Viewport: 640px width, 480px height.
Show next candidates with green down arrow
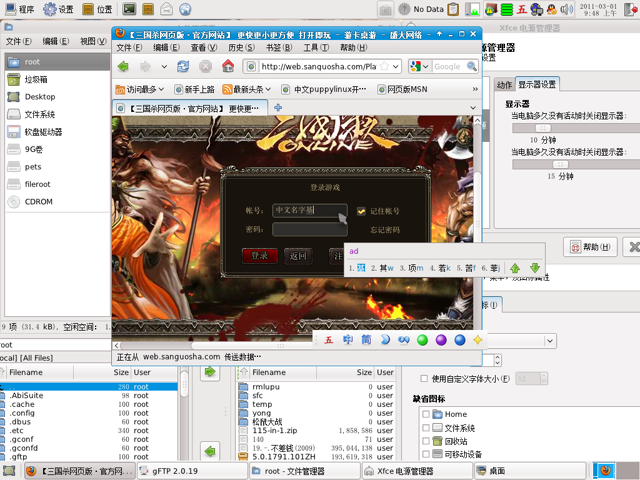535,268
